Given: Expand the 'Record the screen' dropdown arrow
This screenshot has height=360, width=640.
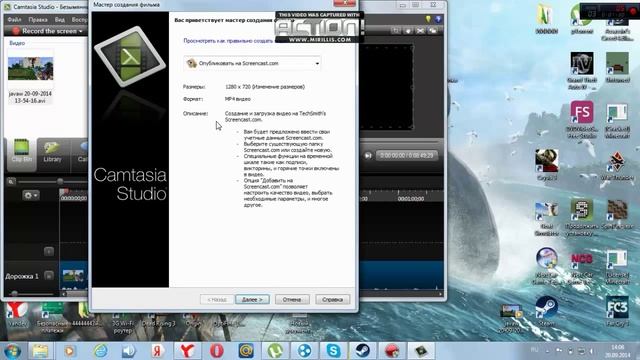Looking at the screenshot, I should pyautogui.click(x=81, y=31).
